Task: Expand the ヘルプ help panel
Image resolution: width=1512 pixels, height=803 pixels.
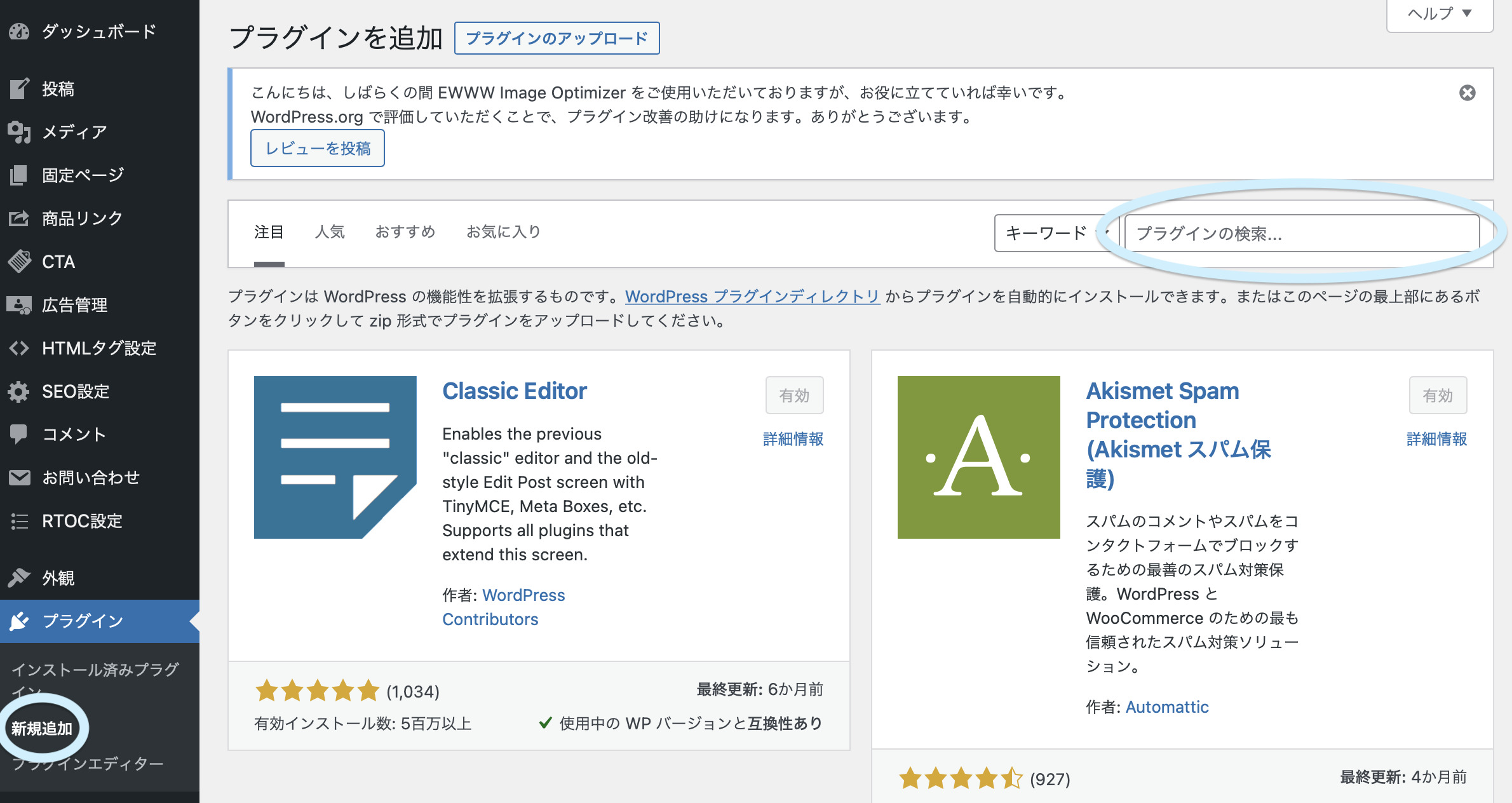Action: 1440,14
